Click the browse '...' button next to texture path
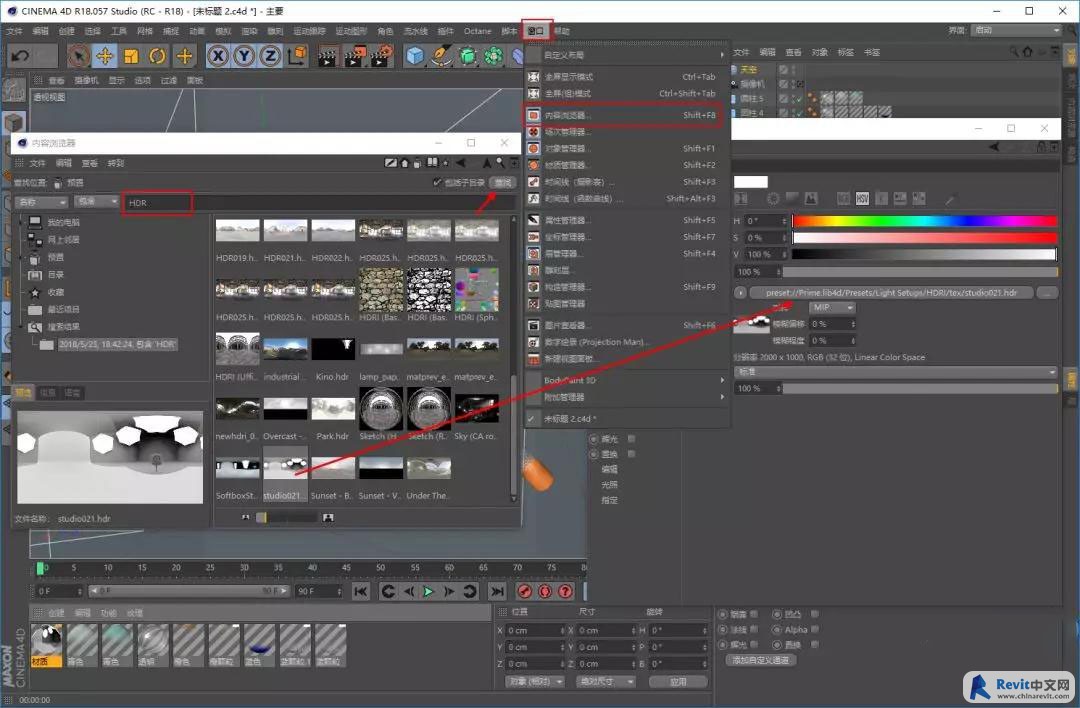The image size is (1080, 708). [x=1048, y=293]
